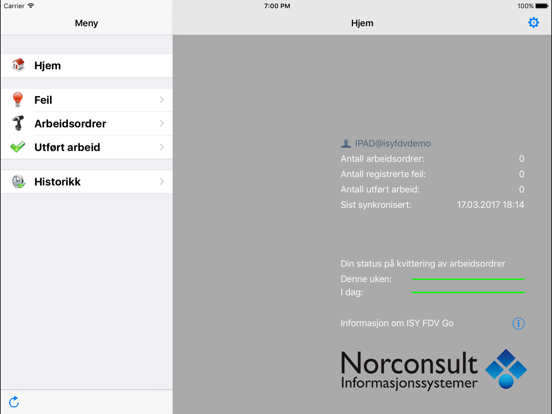The height and width of the screenshot is (414, 552).
Task: Click the Norconsult diamond logo
Action: click(506, 369)
